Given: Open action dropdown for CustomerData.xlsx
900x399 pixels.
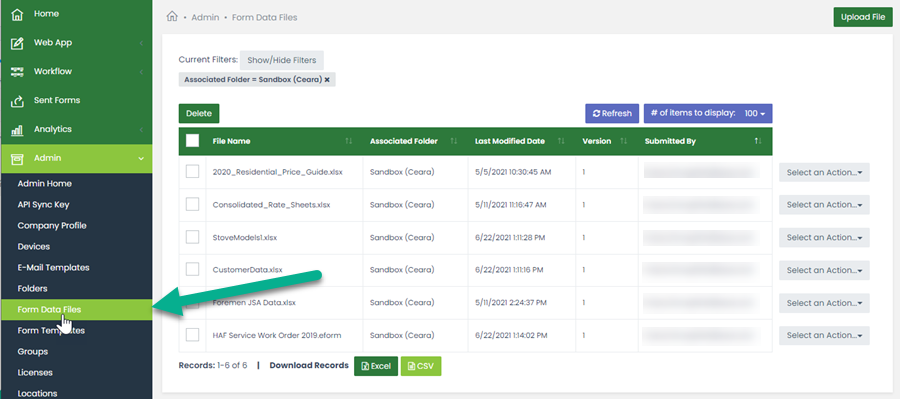Looking at the screenshot, I should coord(824,270).
